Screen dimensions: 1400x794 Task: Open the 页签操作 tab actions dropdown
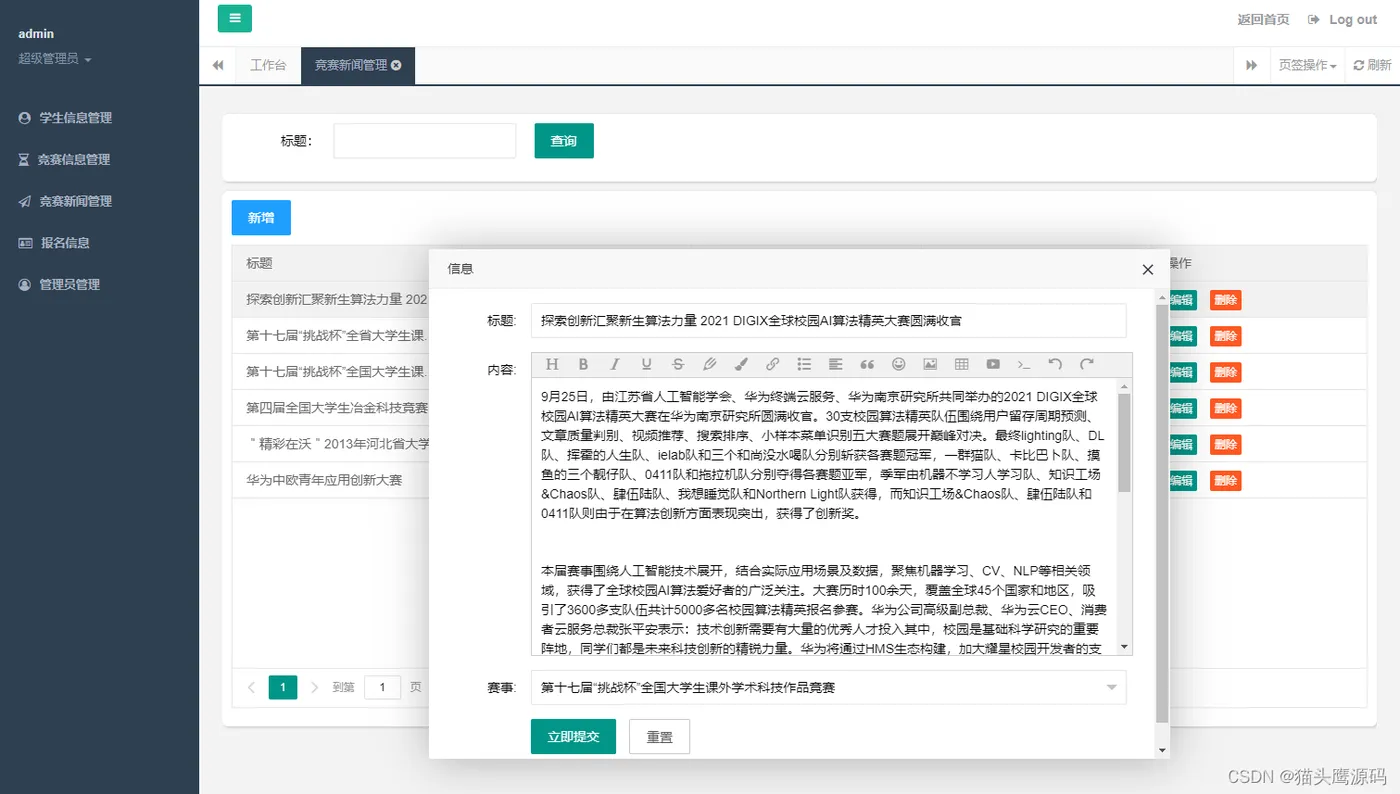pos(1307,65)
